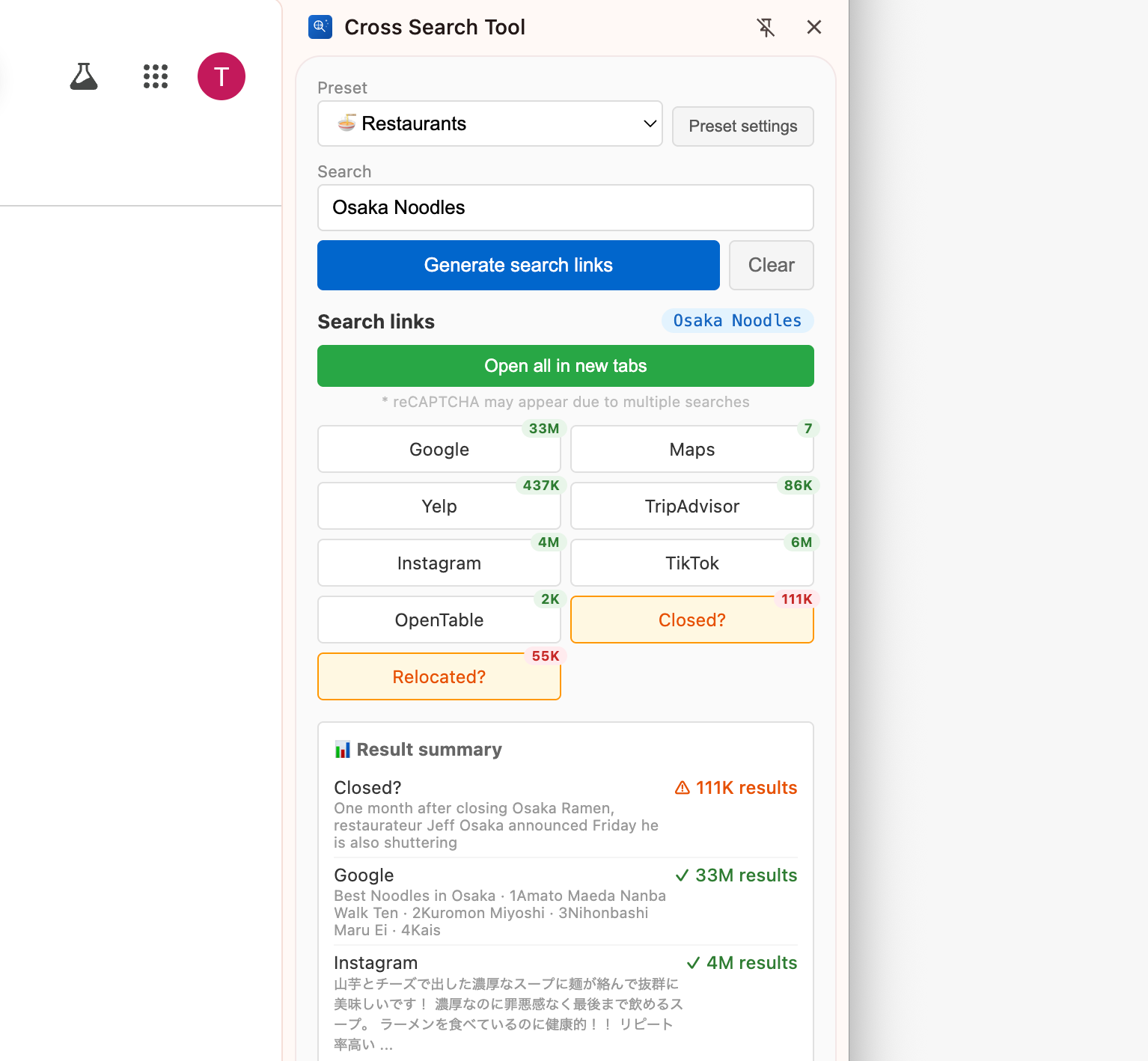
Task: Open the OpenTable search link
Action: (439, 620)
